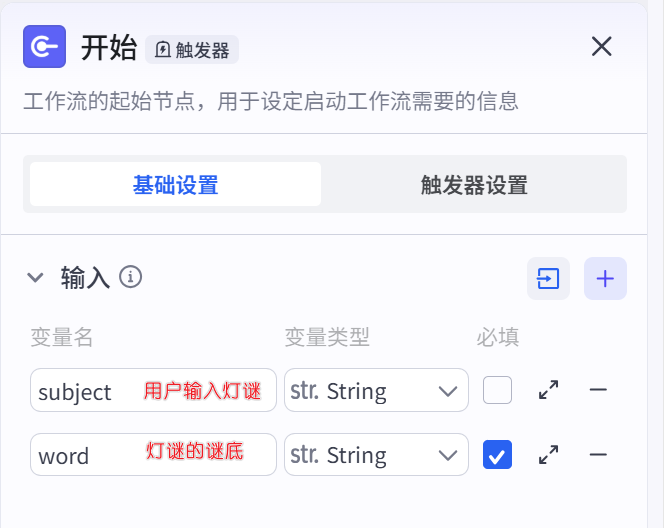Add a new input variable
Image resolution: width=664 pixels, height=528 pixels.
(x=605, y=278)
